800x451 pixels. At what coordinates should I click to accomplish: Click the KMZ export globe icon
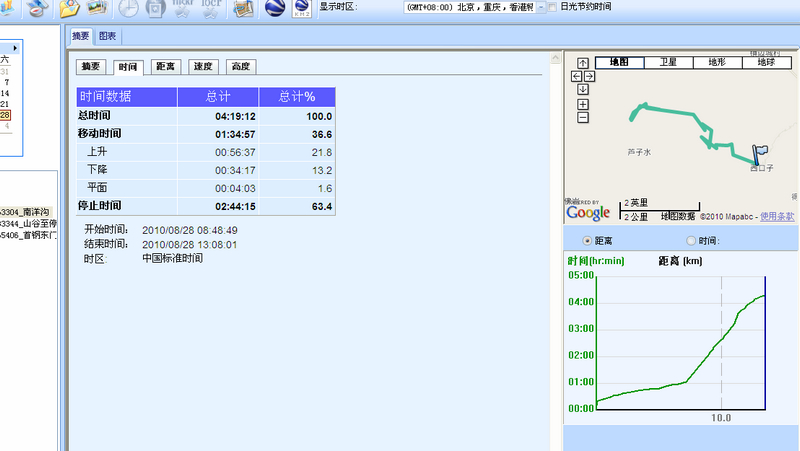(x=300, y=10)
